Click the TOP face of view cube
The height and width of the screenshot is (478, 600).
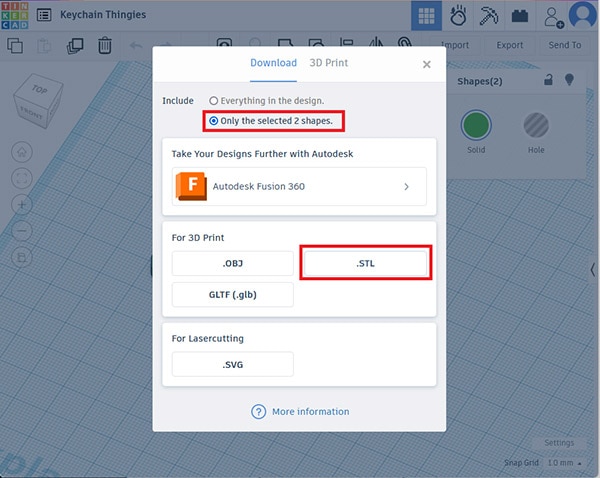[39, 90]
